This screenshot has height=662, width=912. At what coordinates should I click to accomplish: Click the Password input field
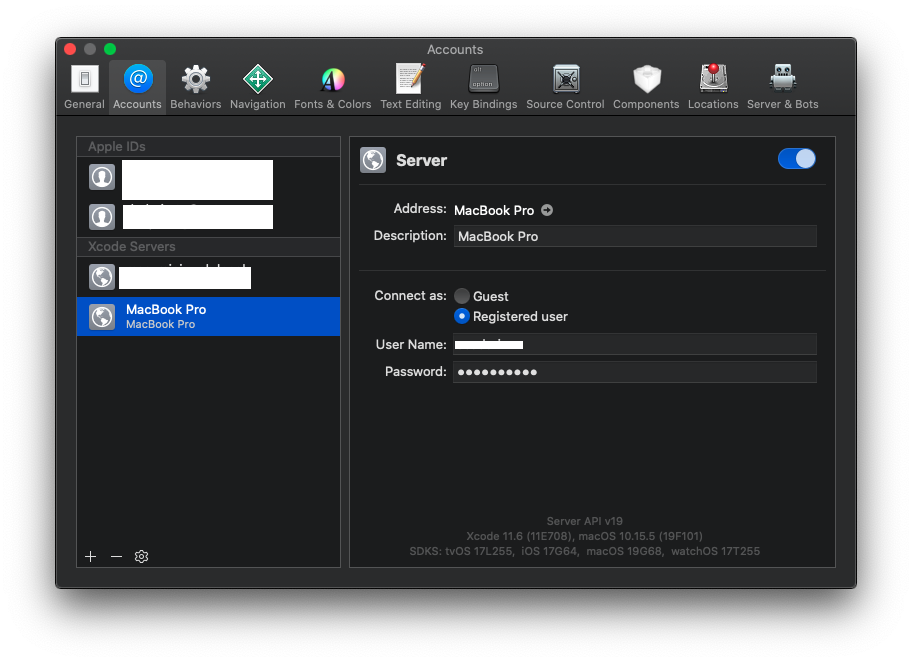[635, 372]
